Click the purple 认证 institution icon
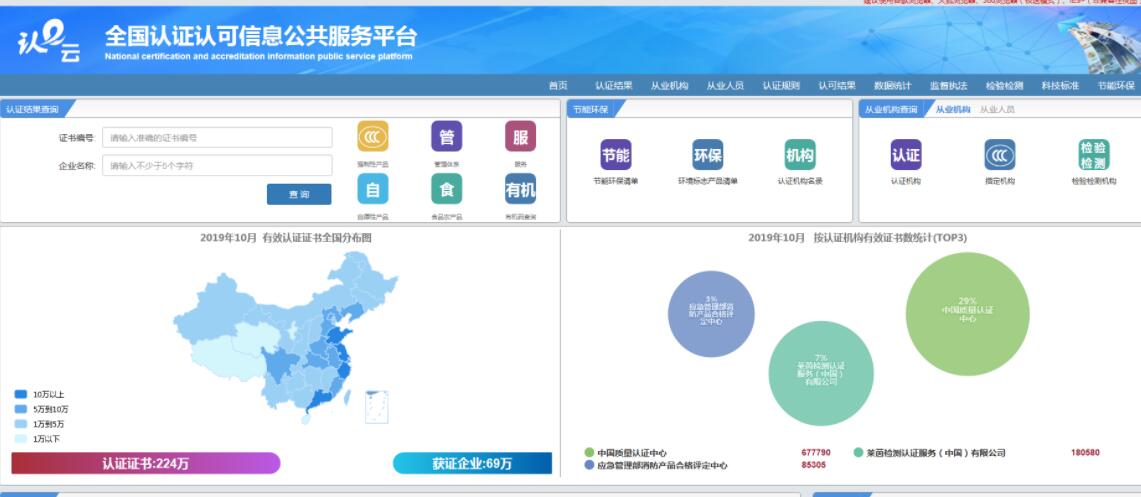Viewport: 1141px width, 497px height. 905,155
